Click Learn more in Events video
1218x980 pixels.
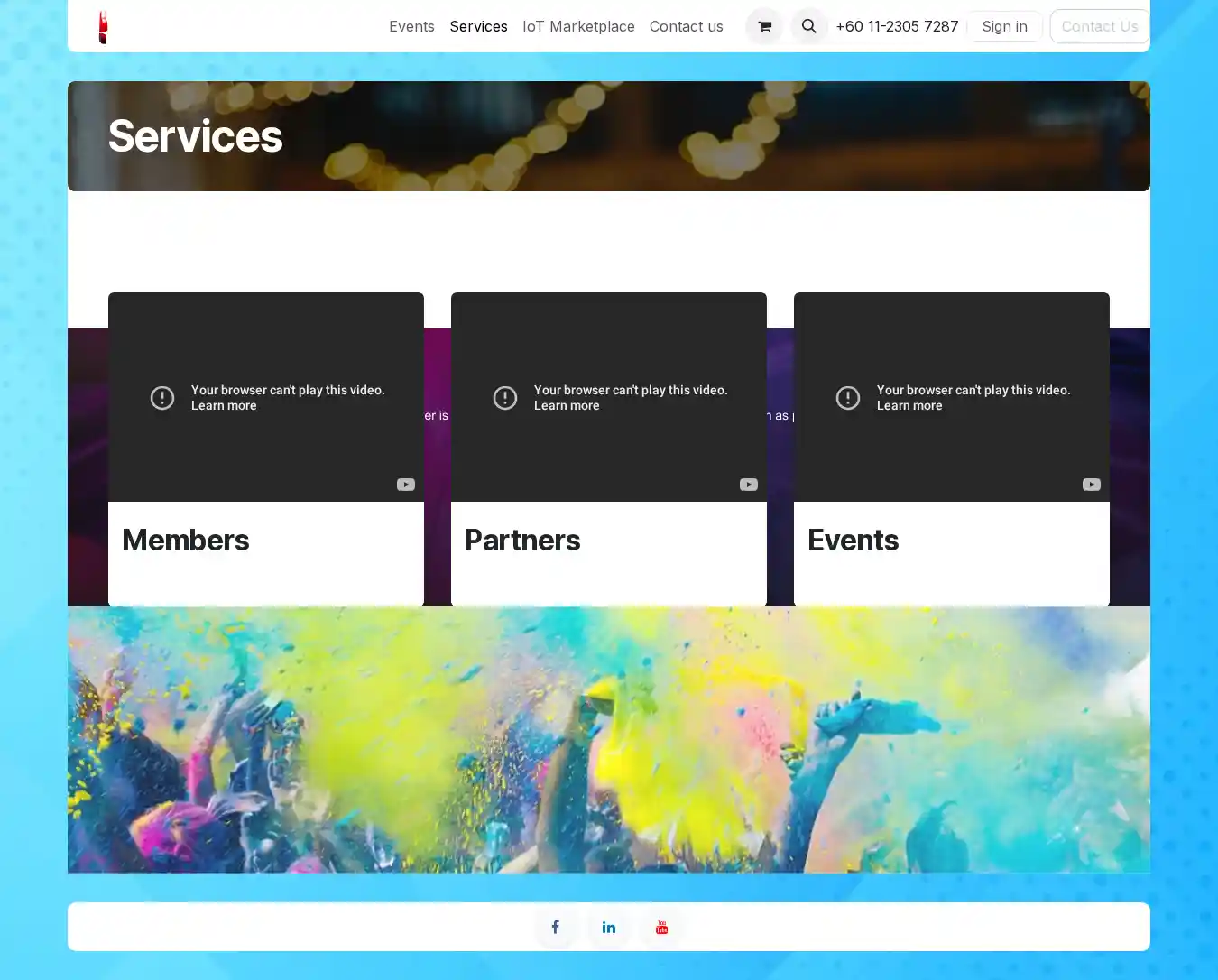click(909, 406)
